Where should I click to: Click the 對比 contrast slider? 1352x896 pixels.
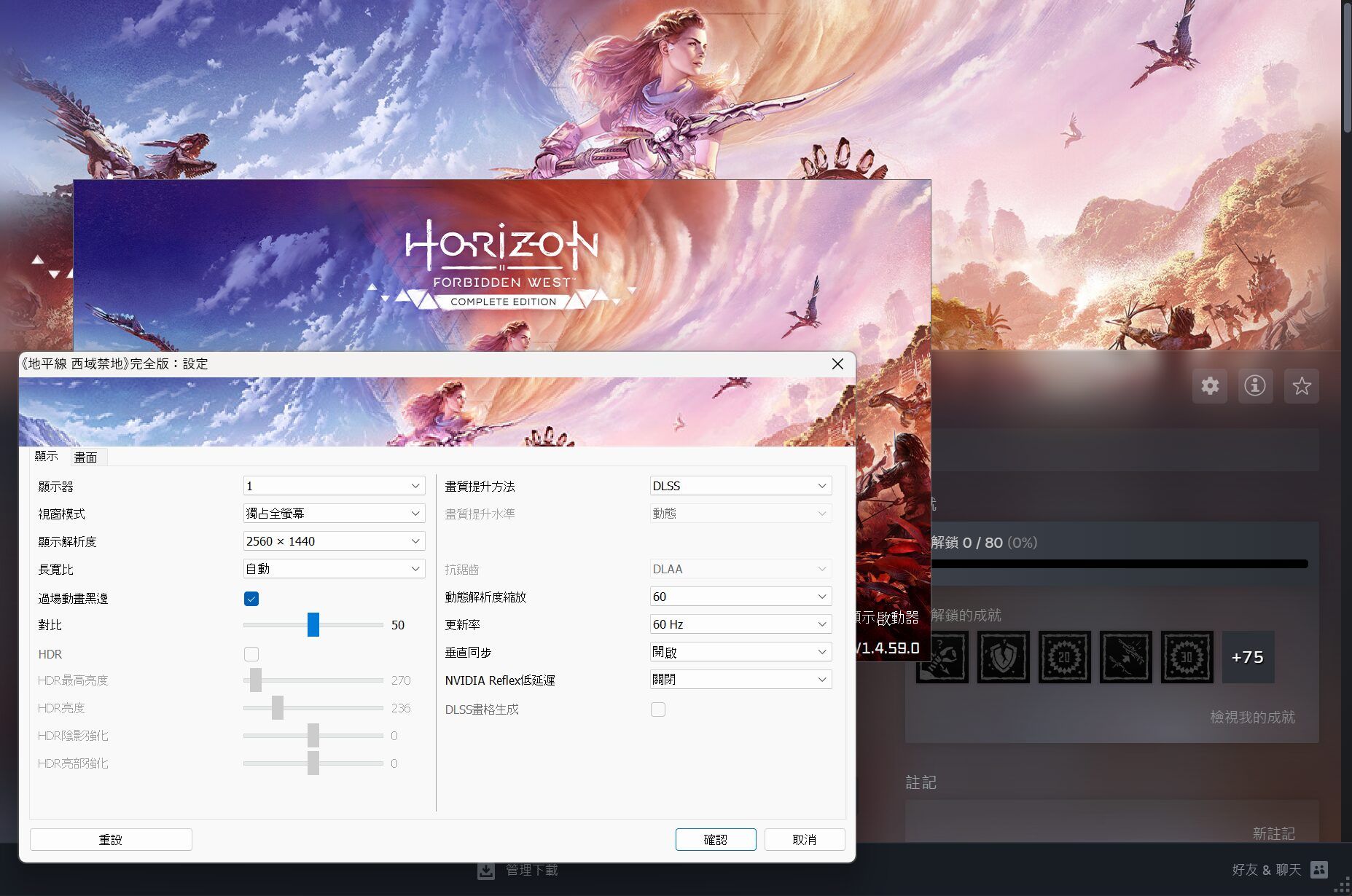pos(313,625)
